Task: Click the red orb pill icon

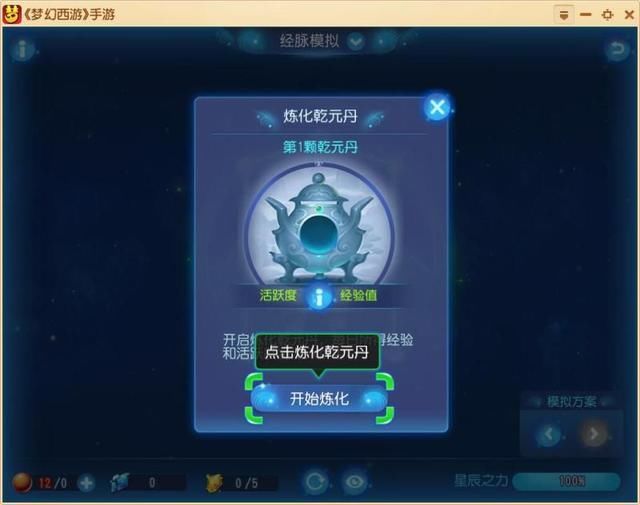Action: (x=22, y=483)
